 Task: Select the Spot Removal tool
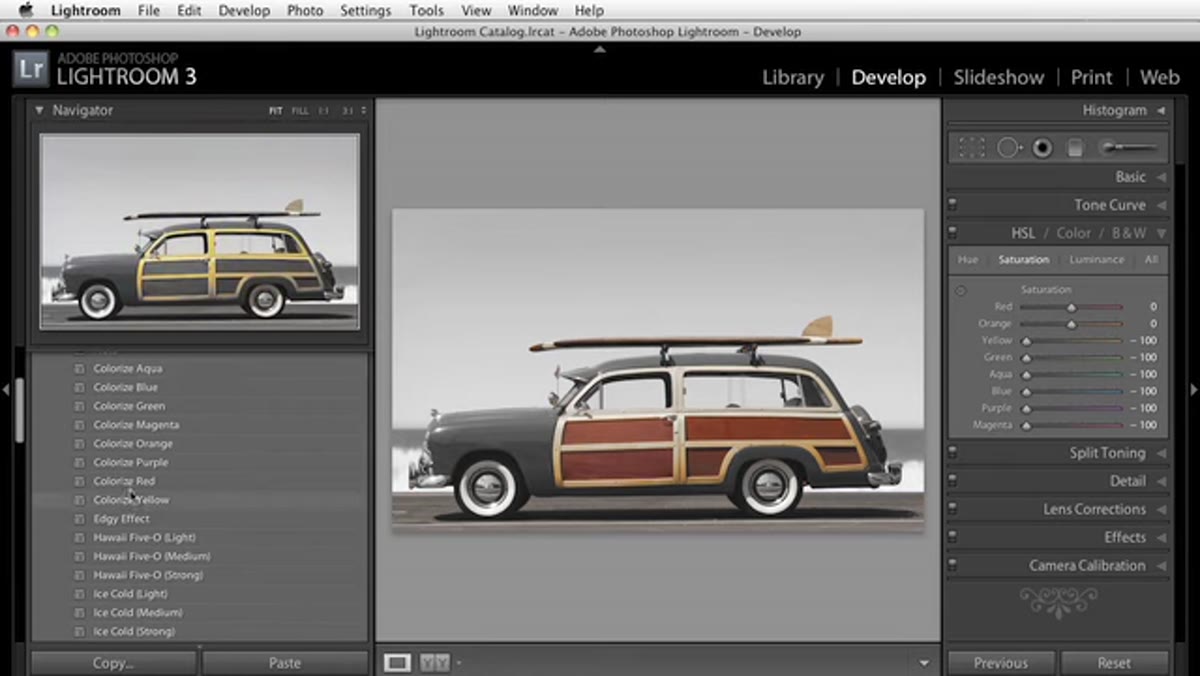click(1008, 148)
